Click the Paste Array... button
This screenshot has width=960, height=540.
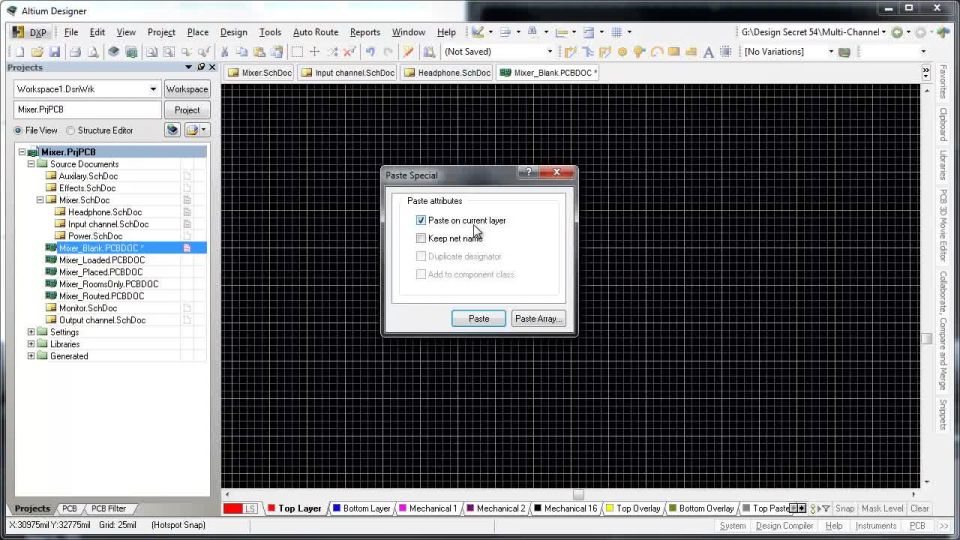click(538, 318)
